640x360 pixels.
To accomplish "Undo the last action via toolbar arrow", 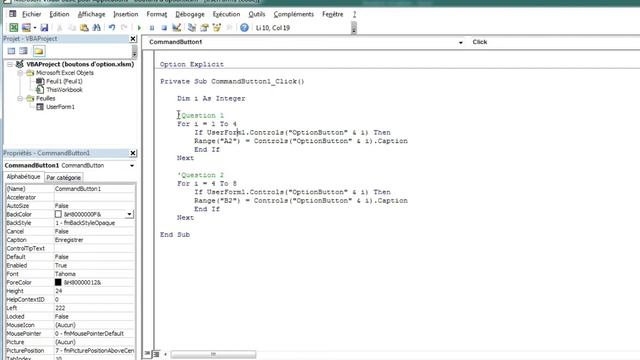I will pyautogui.click(x=111, y=28).
